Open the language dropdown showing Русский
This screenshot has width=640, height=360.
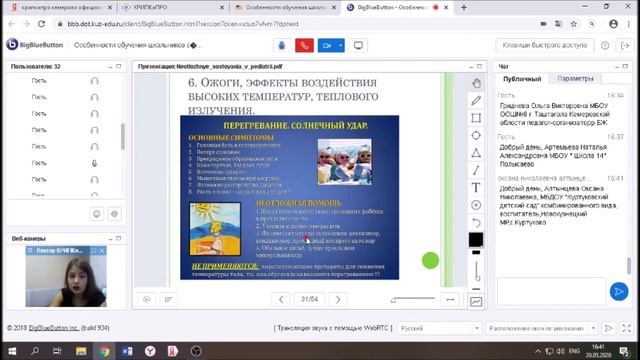440,328
